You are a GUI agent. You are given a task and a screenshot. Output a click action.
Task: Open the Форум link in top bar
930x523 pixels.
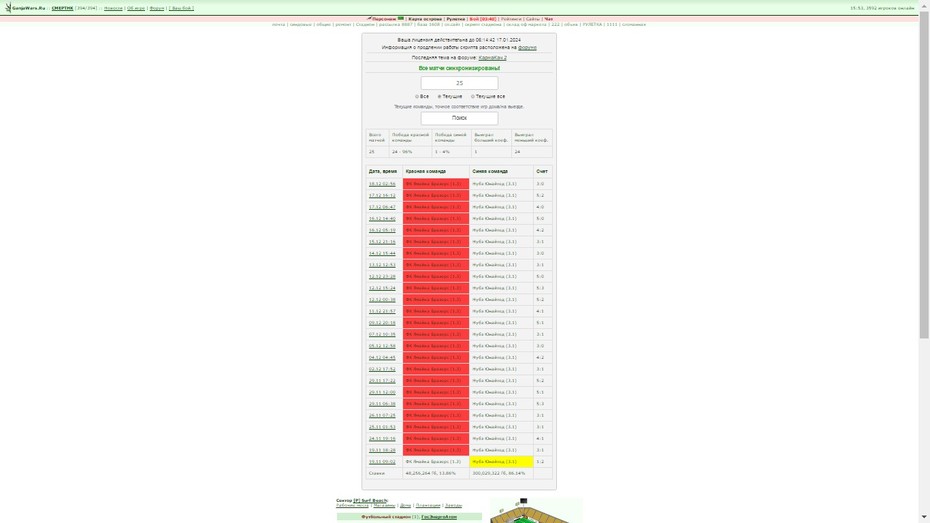[157, 8]
